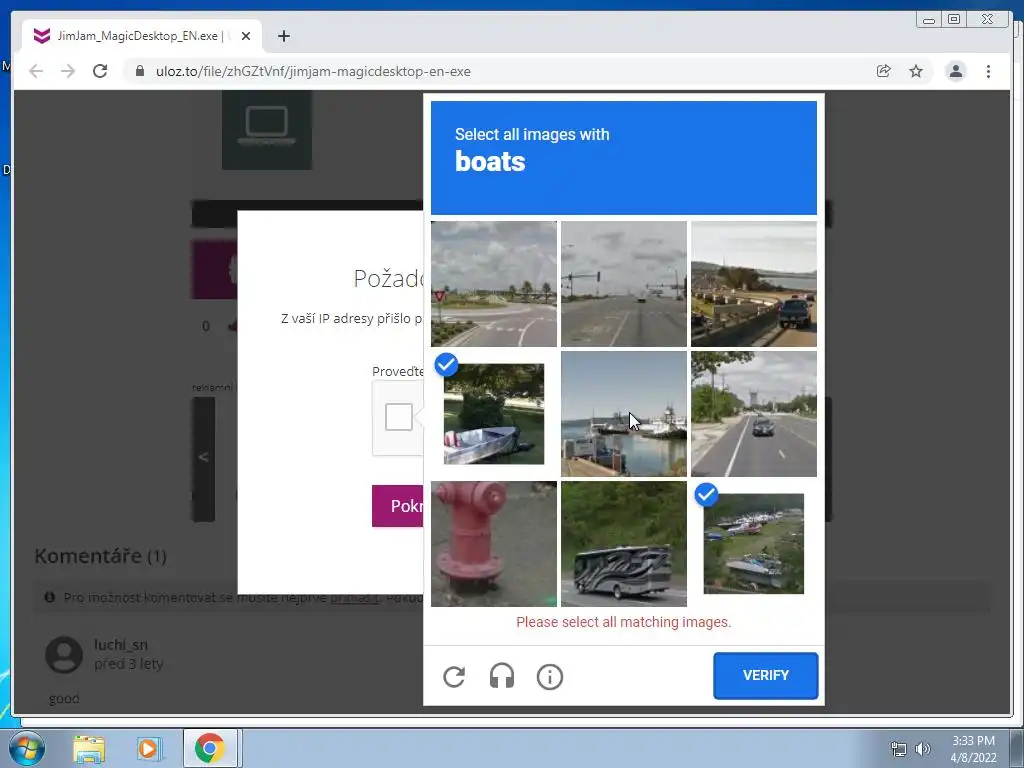Select the car on tree-lined road image

pyautogui.click(x=754, y=414)
